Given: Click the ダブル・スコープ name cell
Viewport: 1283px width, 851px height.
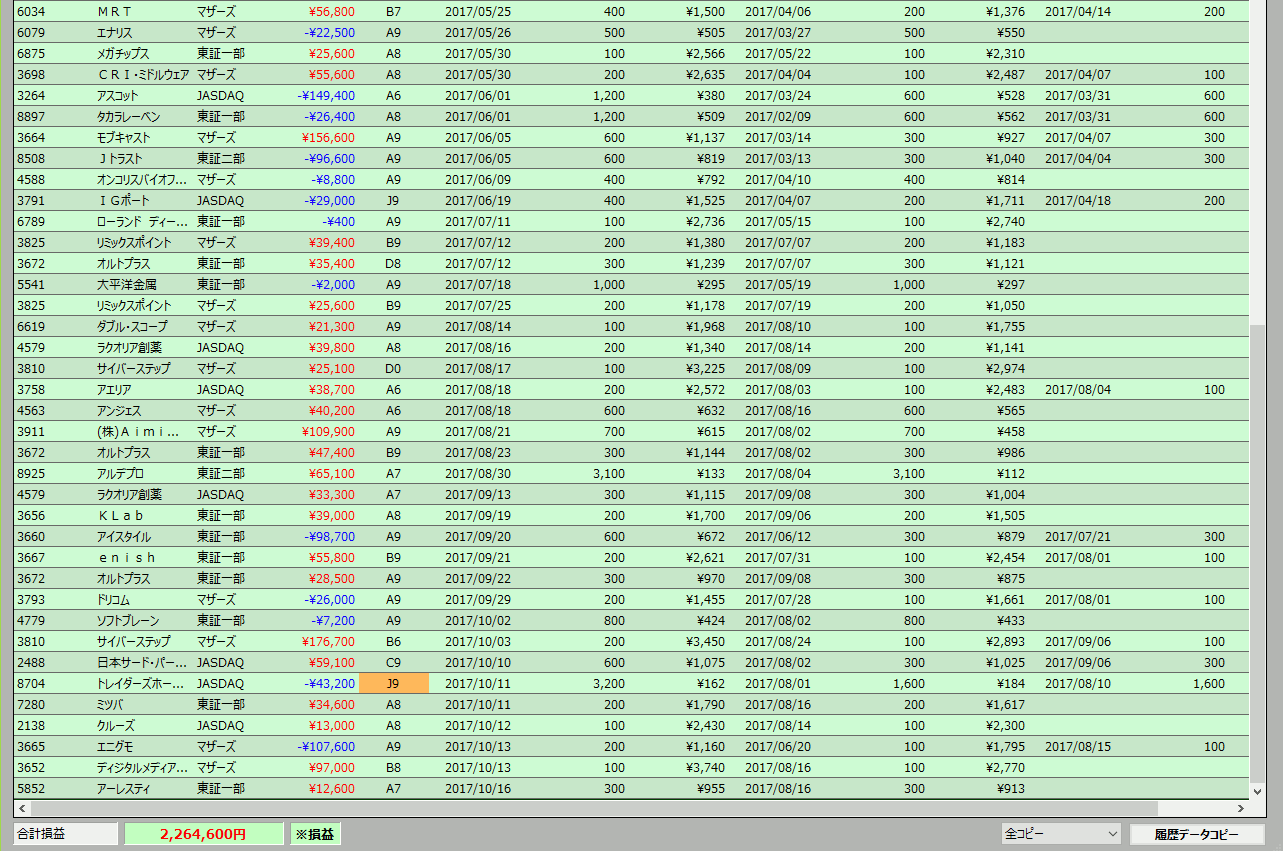Looking at the screenshot, I should point(131,326).
